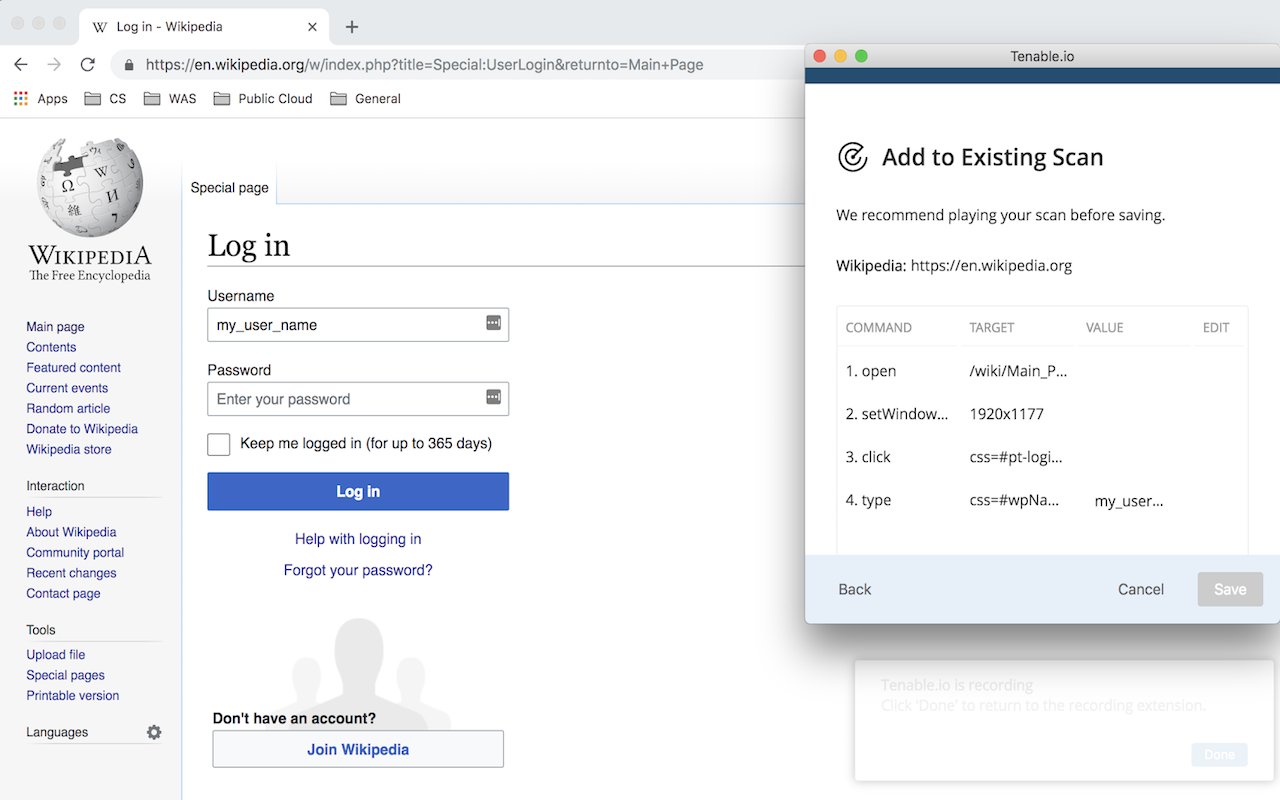1280x800 pixels.
Task: Focus the Password input field
Action: (358, 399)
